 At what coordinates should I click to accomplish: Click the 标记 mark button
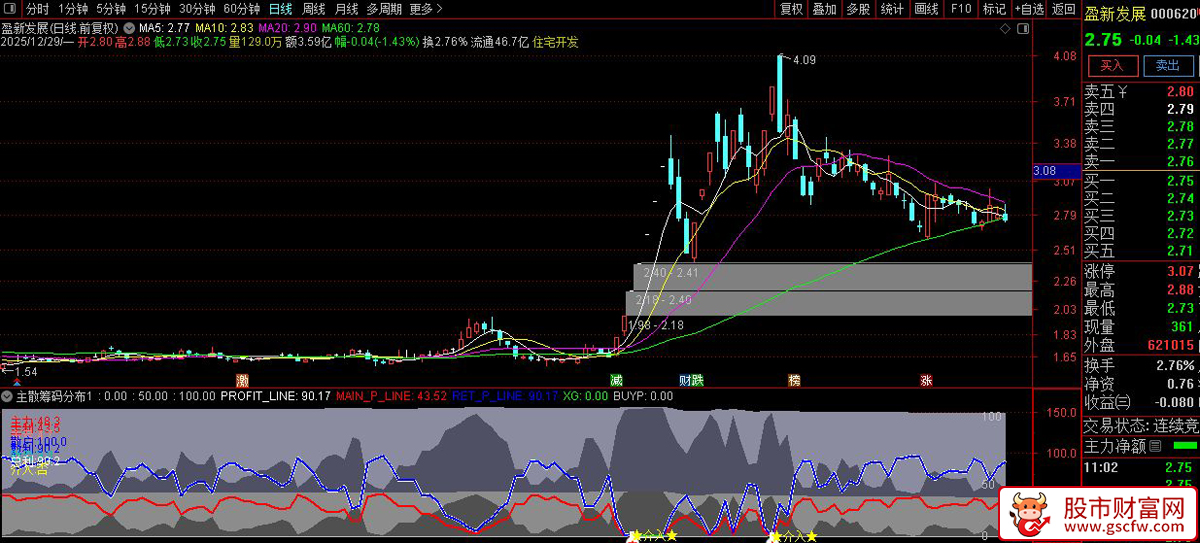[994, 9]
